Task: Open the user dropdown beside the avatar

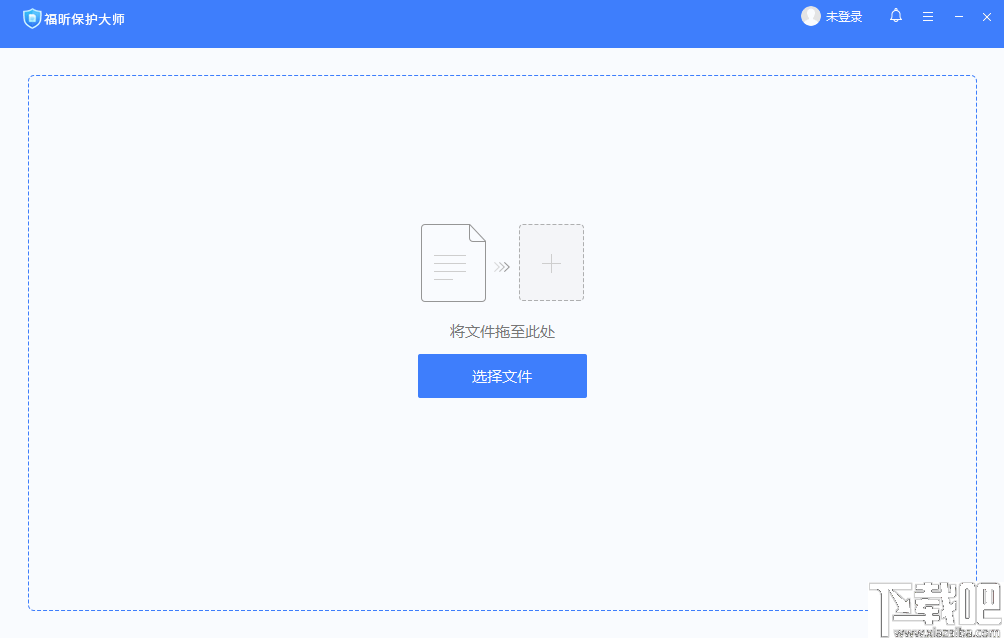Action: coord(843,16)
